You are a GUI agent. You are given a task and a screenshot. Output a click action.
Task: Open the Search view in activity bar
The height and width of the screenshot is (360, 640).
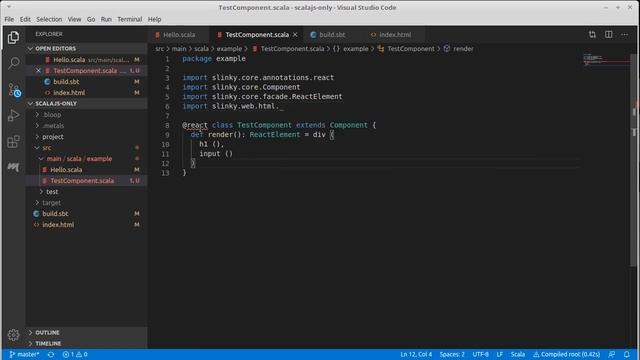pyautogui.click(x=13, y=63)
